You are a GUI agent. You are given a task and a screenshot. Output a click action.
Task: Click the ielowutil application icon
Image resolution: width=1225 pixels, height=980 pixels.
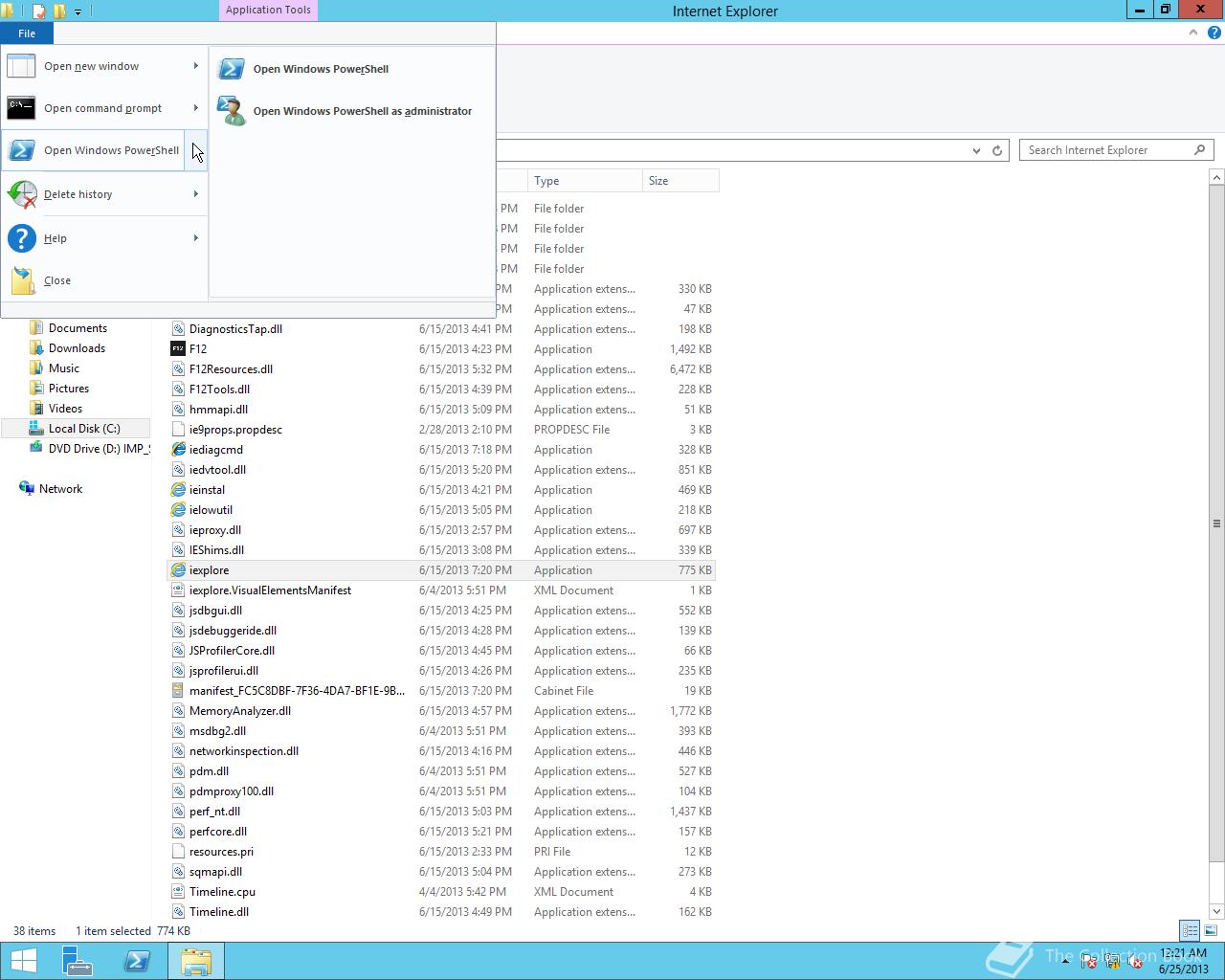tap(178, 510)
